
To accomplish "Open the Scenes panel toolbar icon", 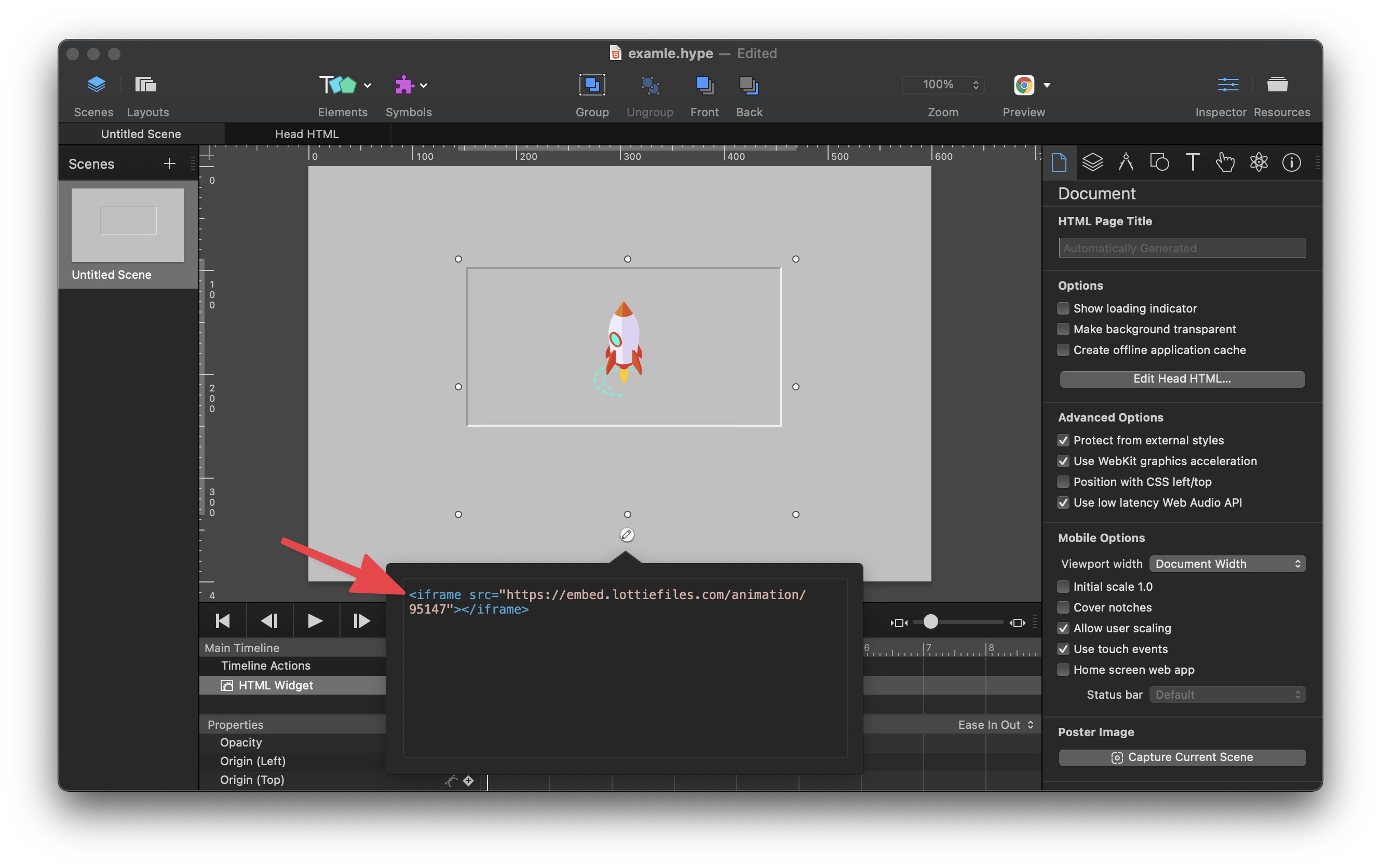I will pos(96,85).
